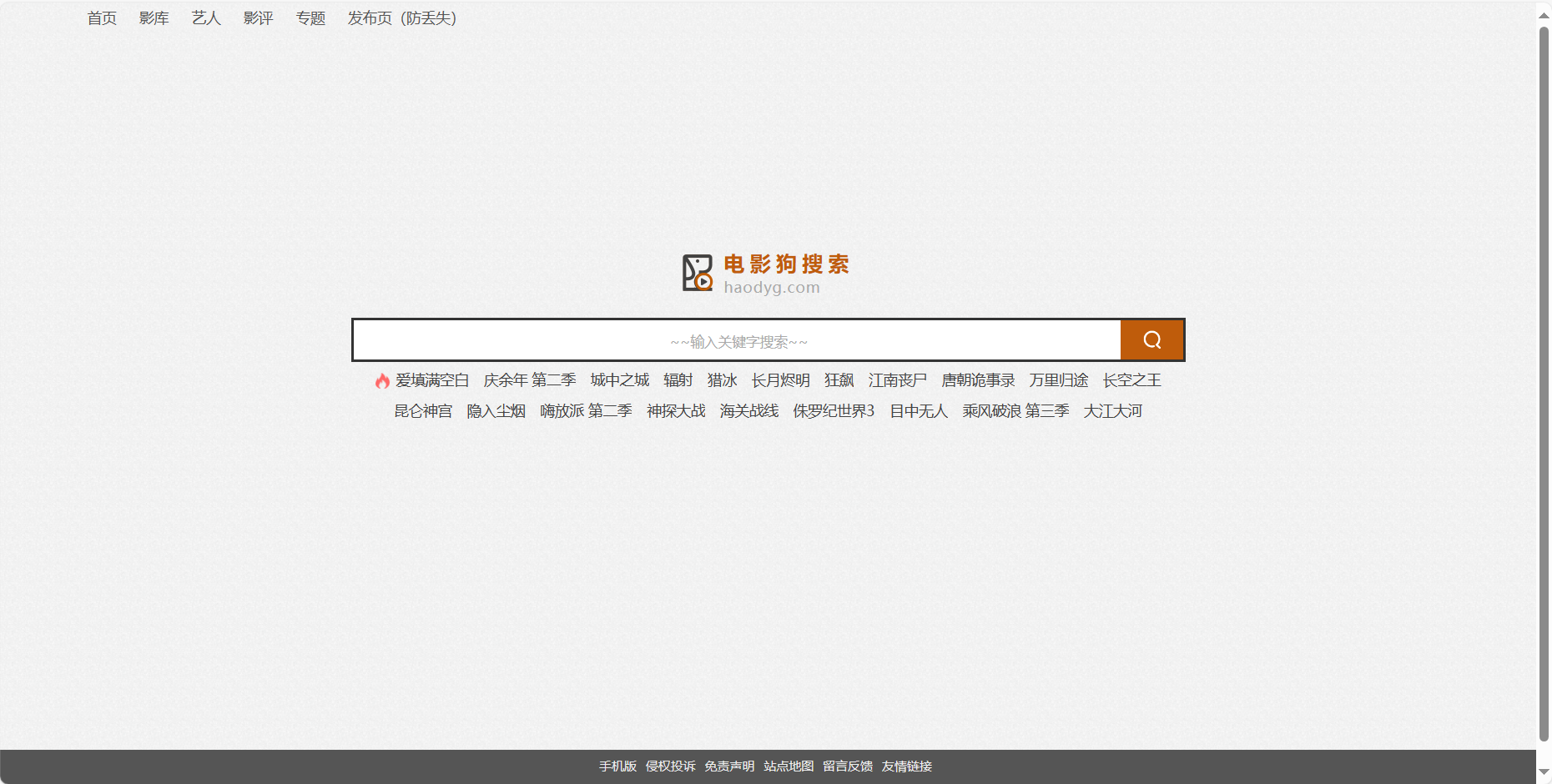The height and width of the screenshot is (784, 1552).
Task: Click the 电影狗搜索 site logo
Action: [x=766, y=274]
